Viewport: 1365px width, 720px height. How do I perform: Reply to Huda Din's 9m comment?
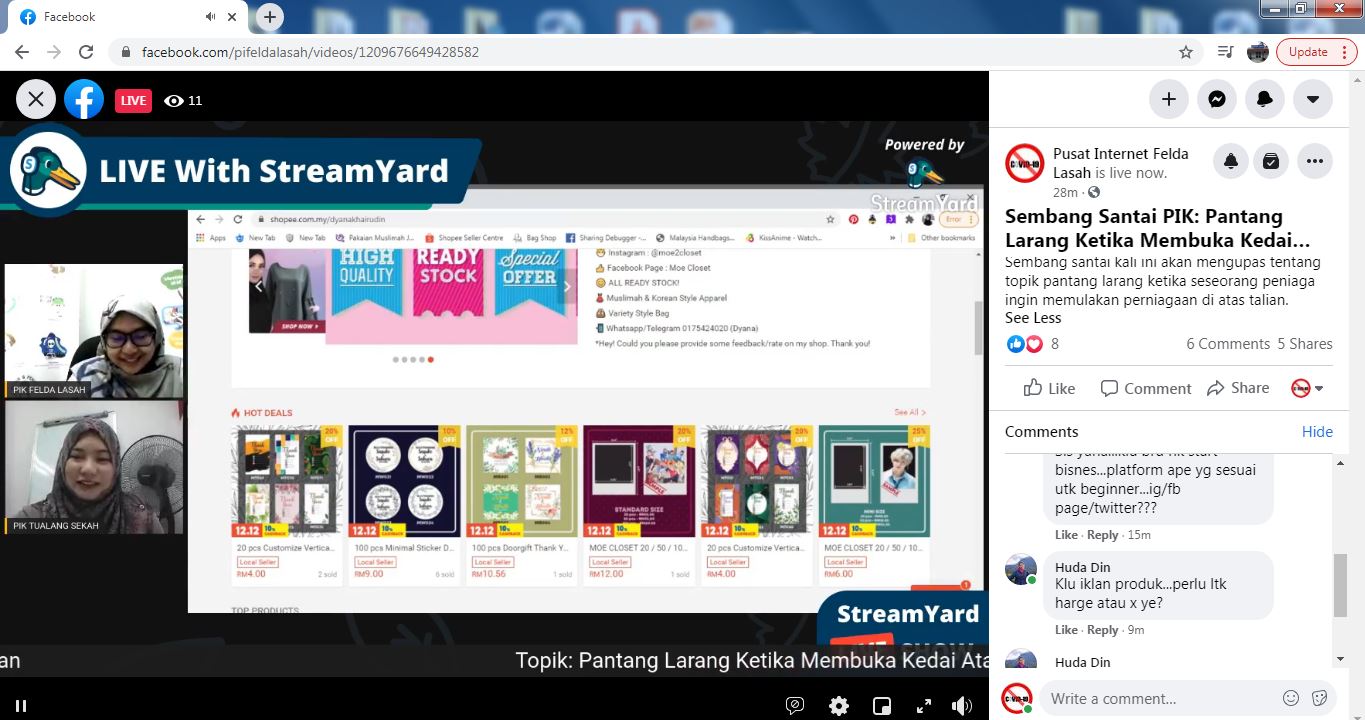pyautogui.click(x=1103, y=630)
